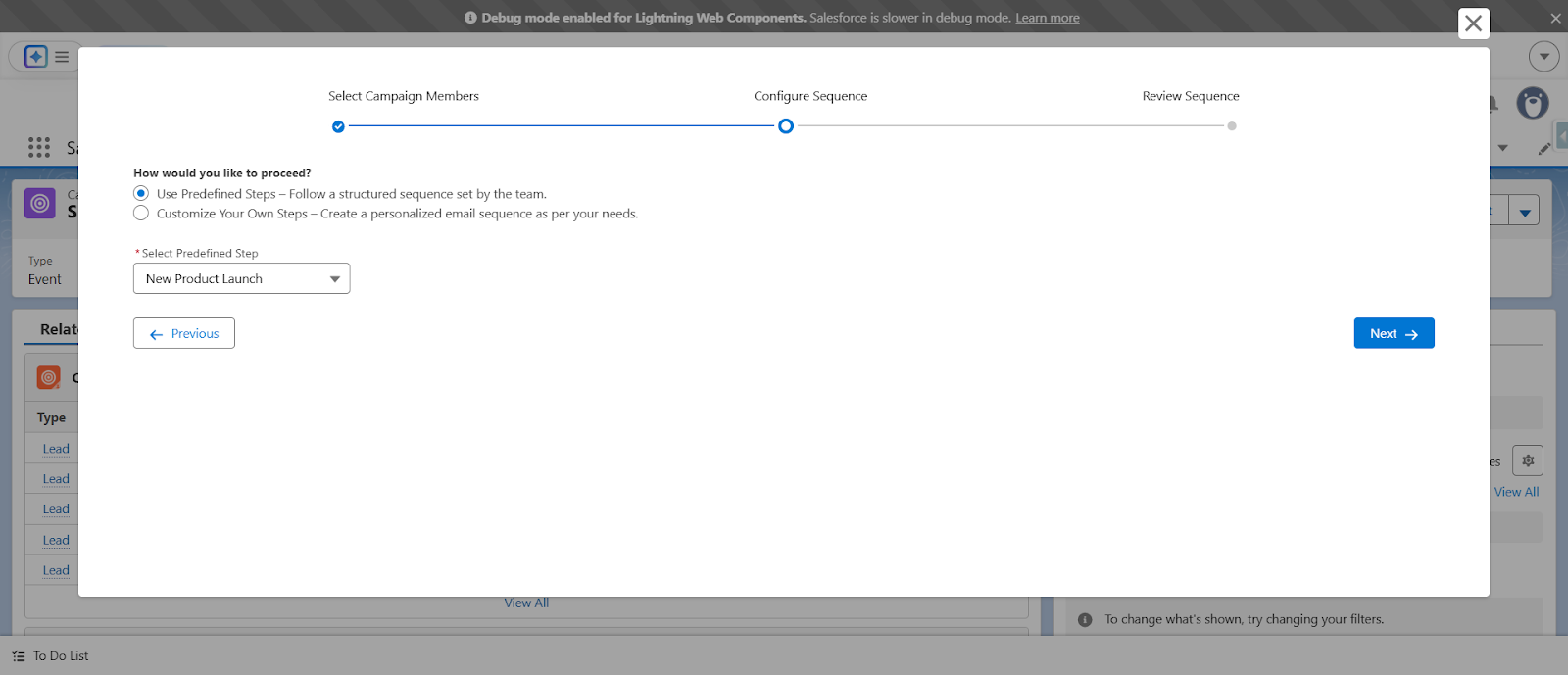Close the sequence wizard modal
Screen dimensions: 1568x675
click(x=1473, y=24)
